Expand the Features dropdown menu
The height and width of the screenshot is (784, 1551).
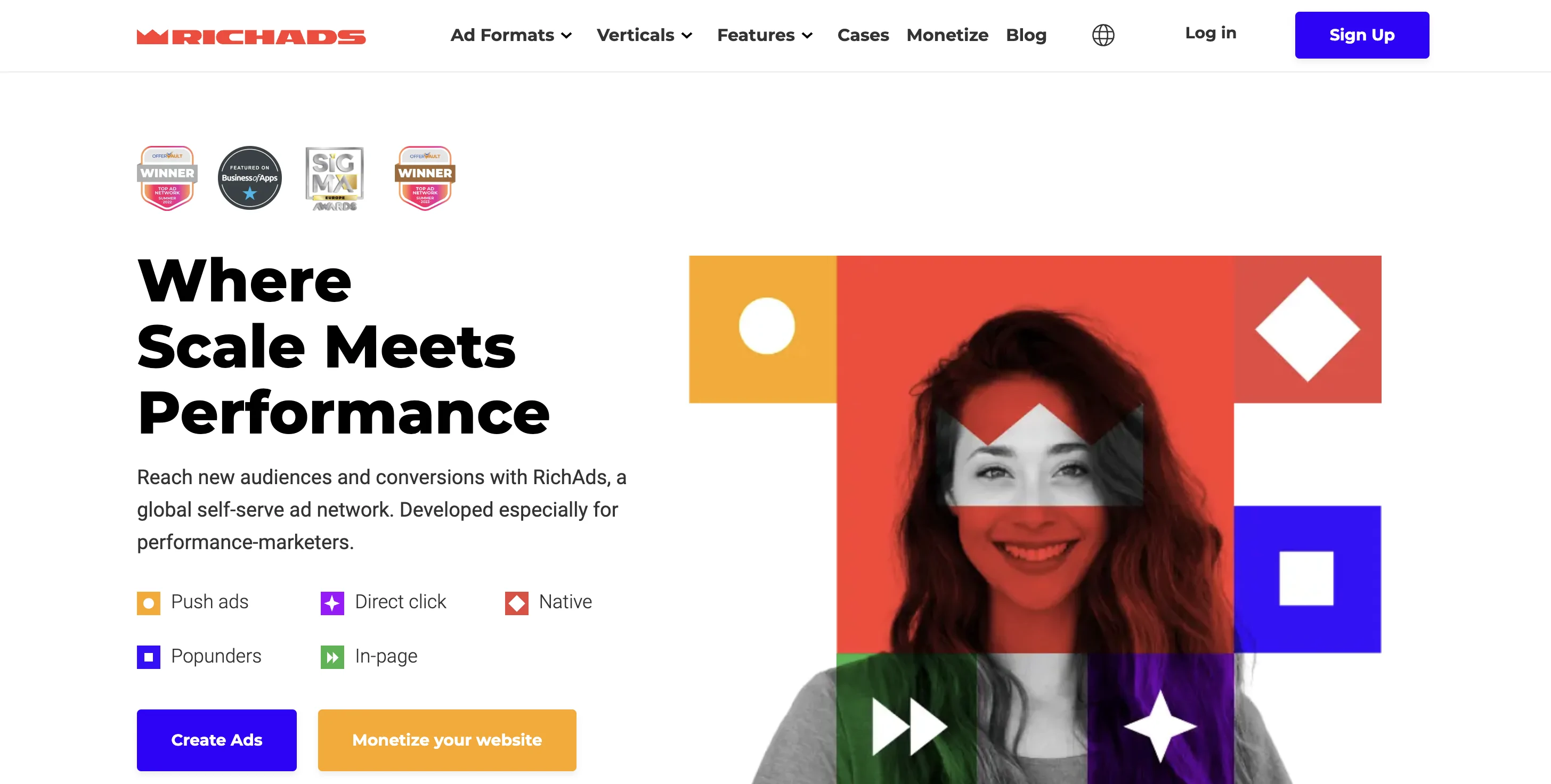click(x=765, y=35)
